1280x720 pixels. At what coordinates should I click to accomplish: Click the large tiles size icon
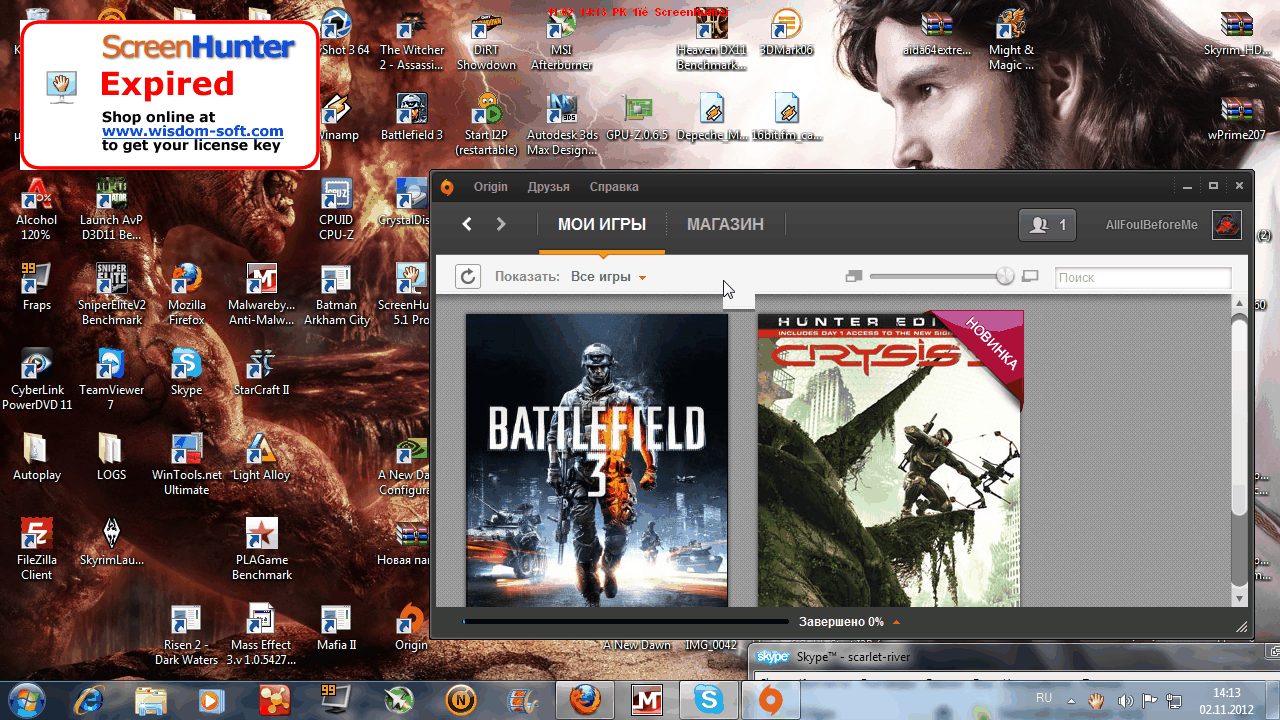coord(1030,277)
